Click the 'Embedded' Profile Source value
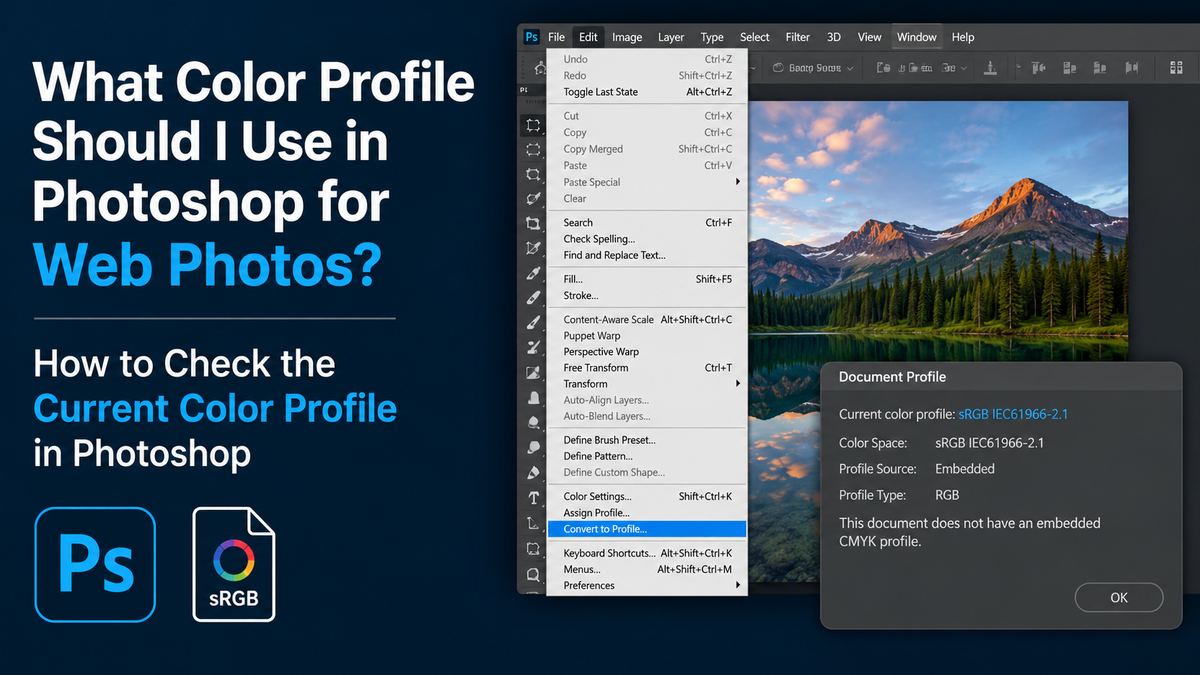Screen dimensions: 1200x675 pyautogui.click(x=964, y=469)
